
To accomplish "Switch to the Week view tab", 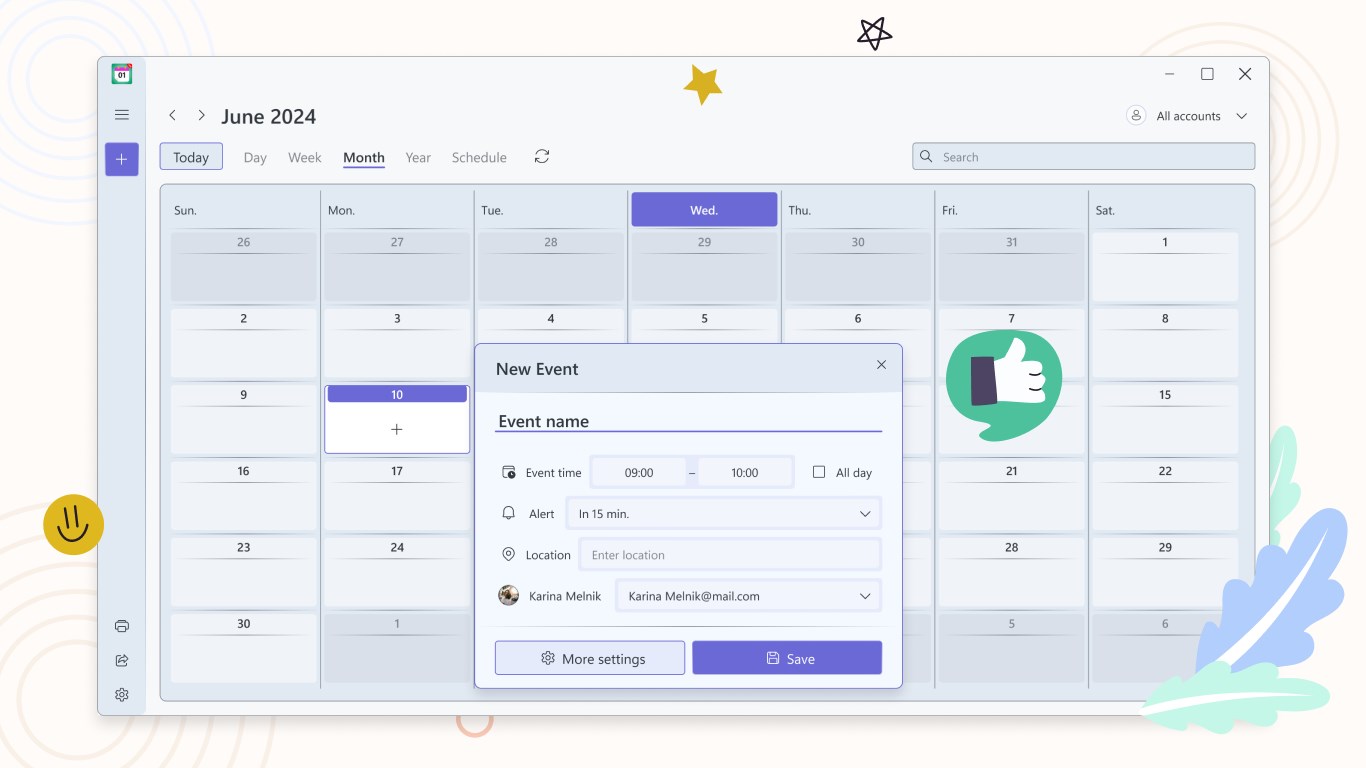I will pos(305,157).
